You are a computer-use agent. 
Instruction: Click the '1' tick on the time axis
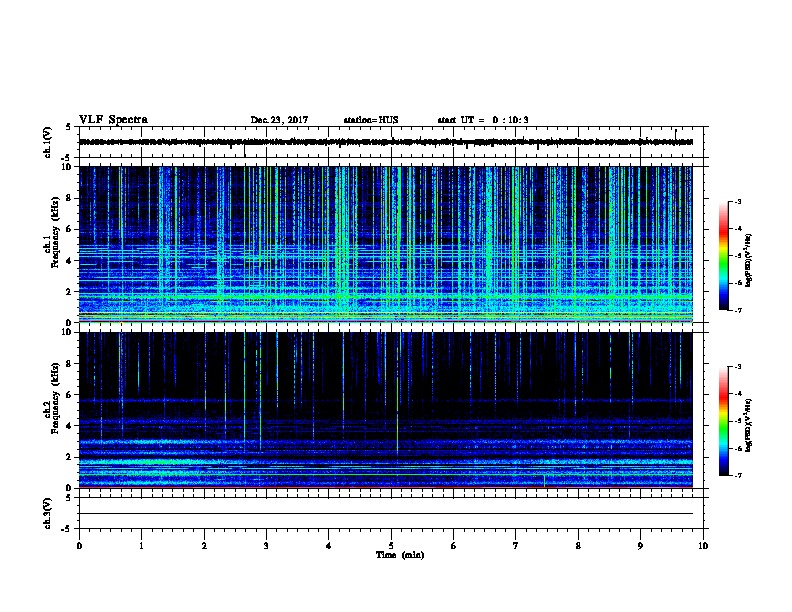pos(141,546)
